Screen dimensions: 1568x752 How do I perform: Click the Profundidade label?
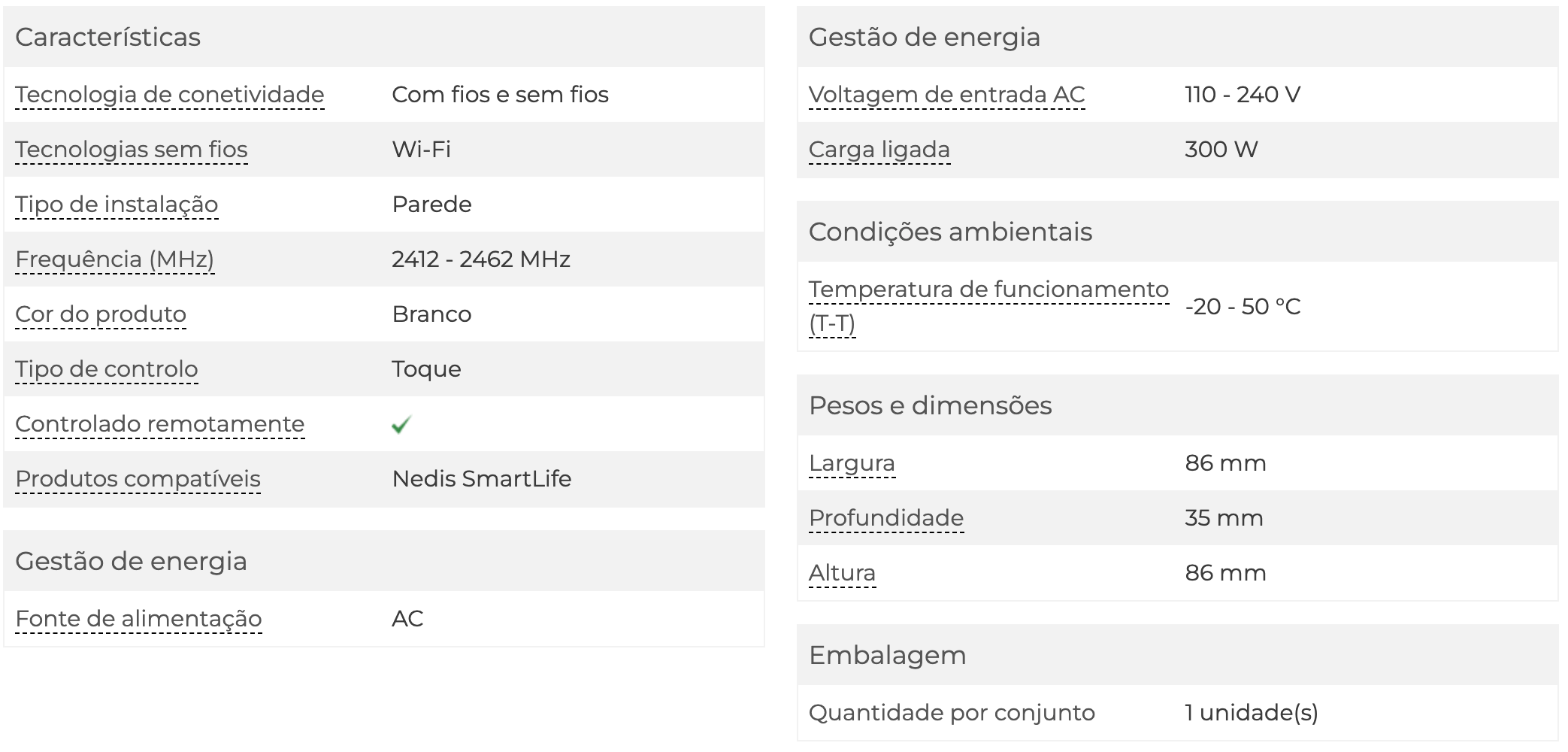886,518
